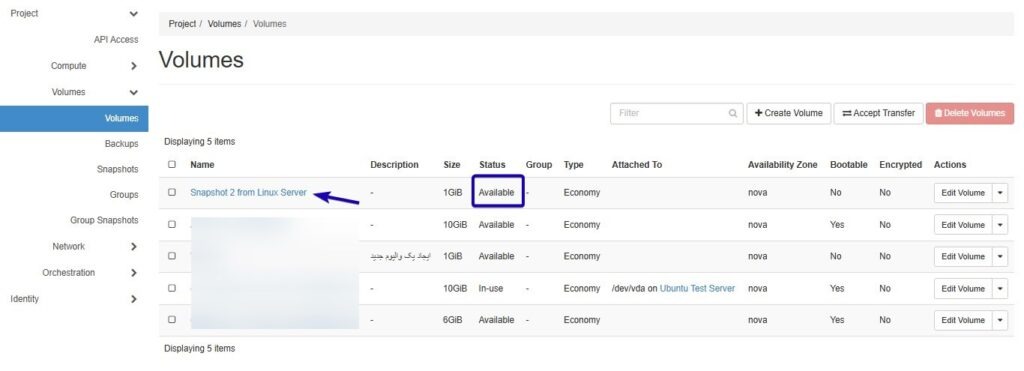Tick checkbox of the first 10GiB Available volume

[x=172, y=225]
